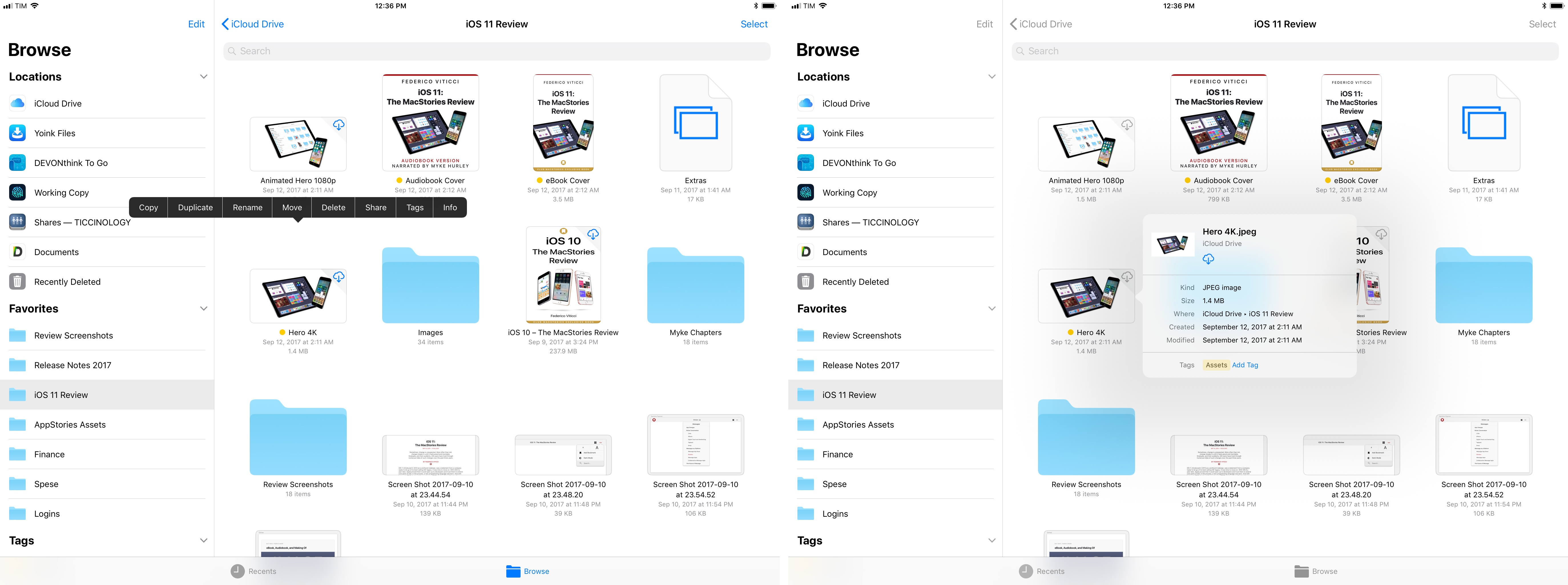Open Documents location in left screenshot sidebar

107,252
